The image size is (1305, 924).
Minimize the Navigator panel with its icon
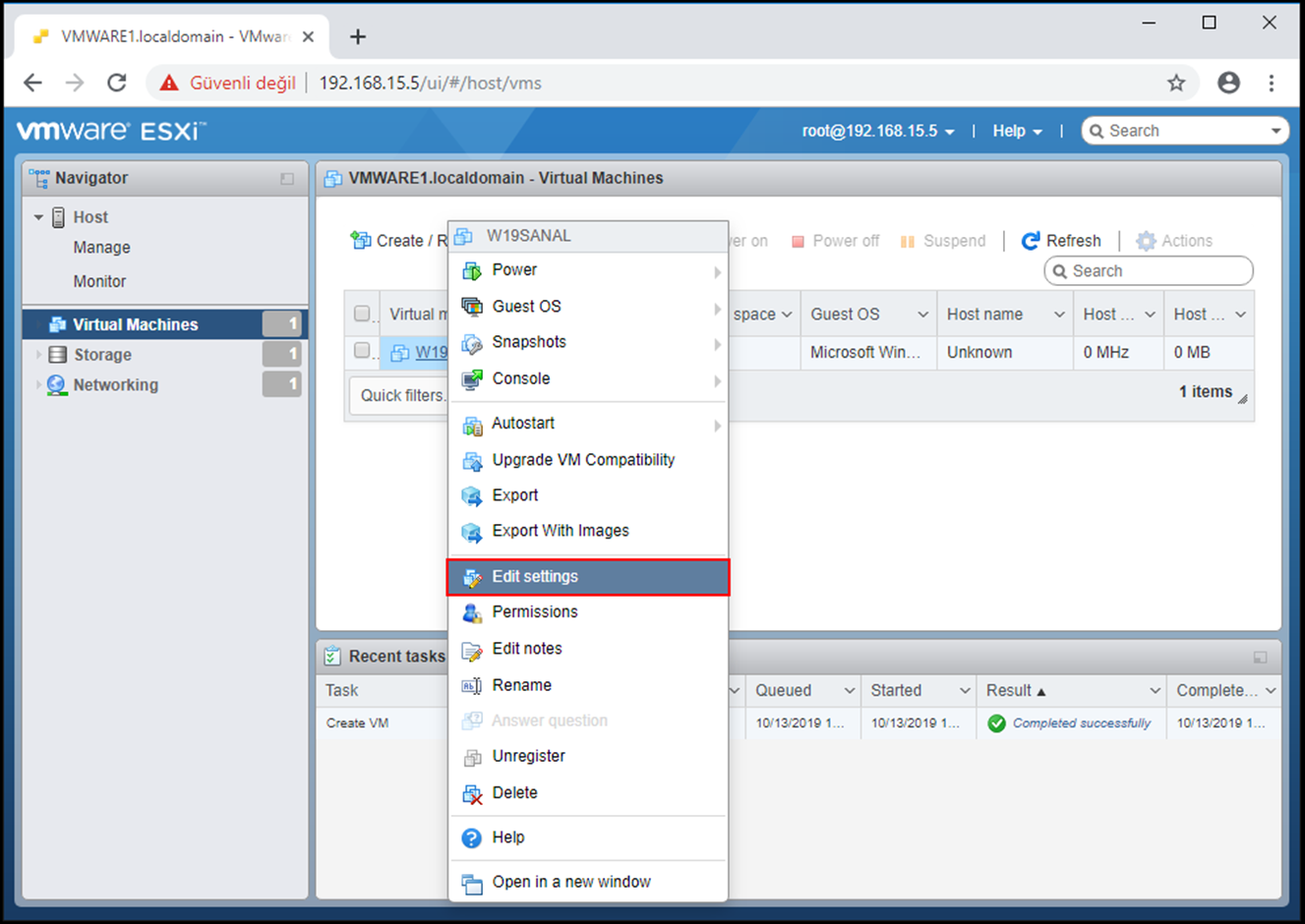[287, 179]
